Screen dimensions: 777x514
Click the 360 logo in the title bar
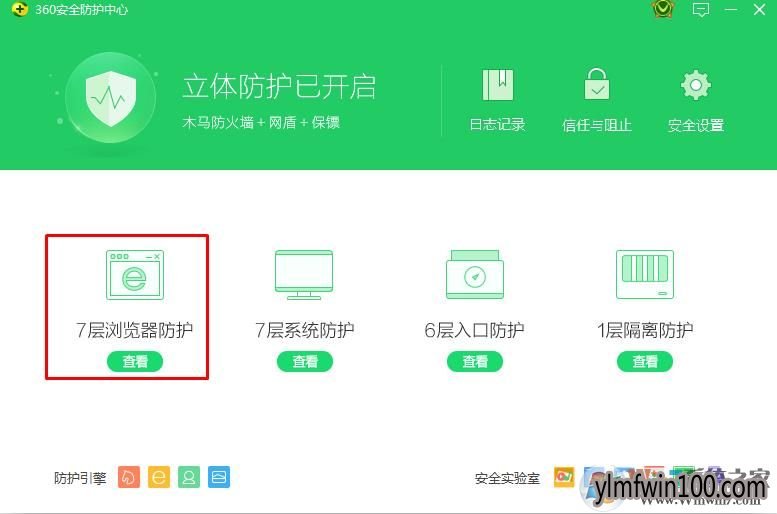pyautogui.click(x=19, y=9)
